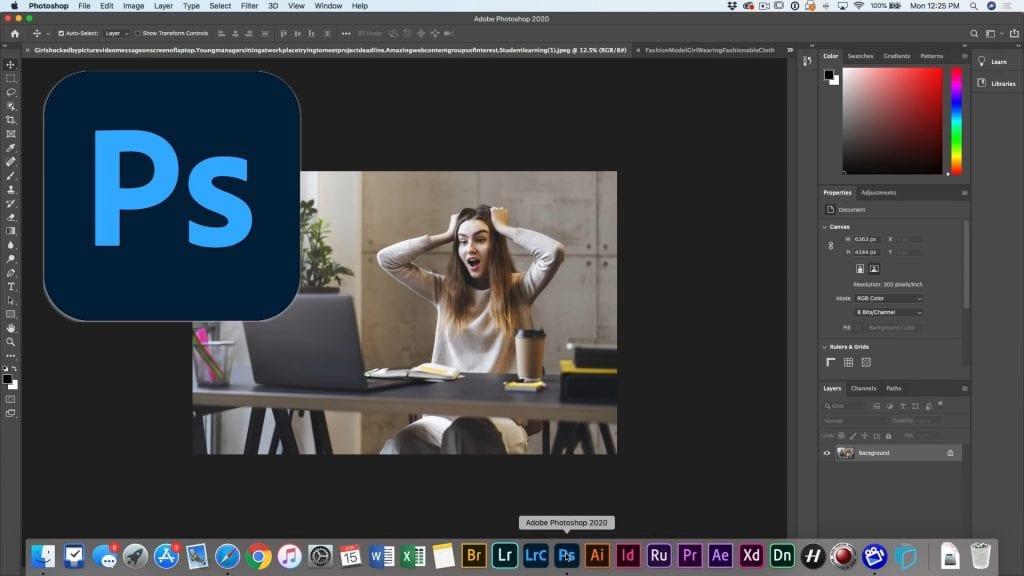Open the 8 Bits/Channel dropdown

coord(889,312)
